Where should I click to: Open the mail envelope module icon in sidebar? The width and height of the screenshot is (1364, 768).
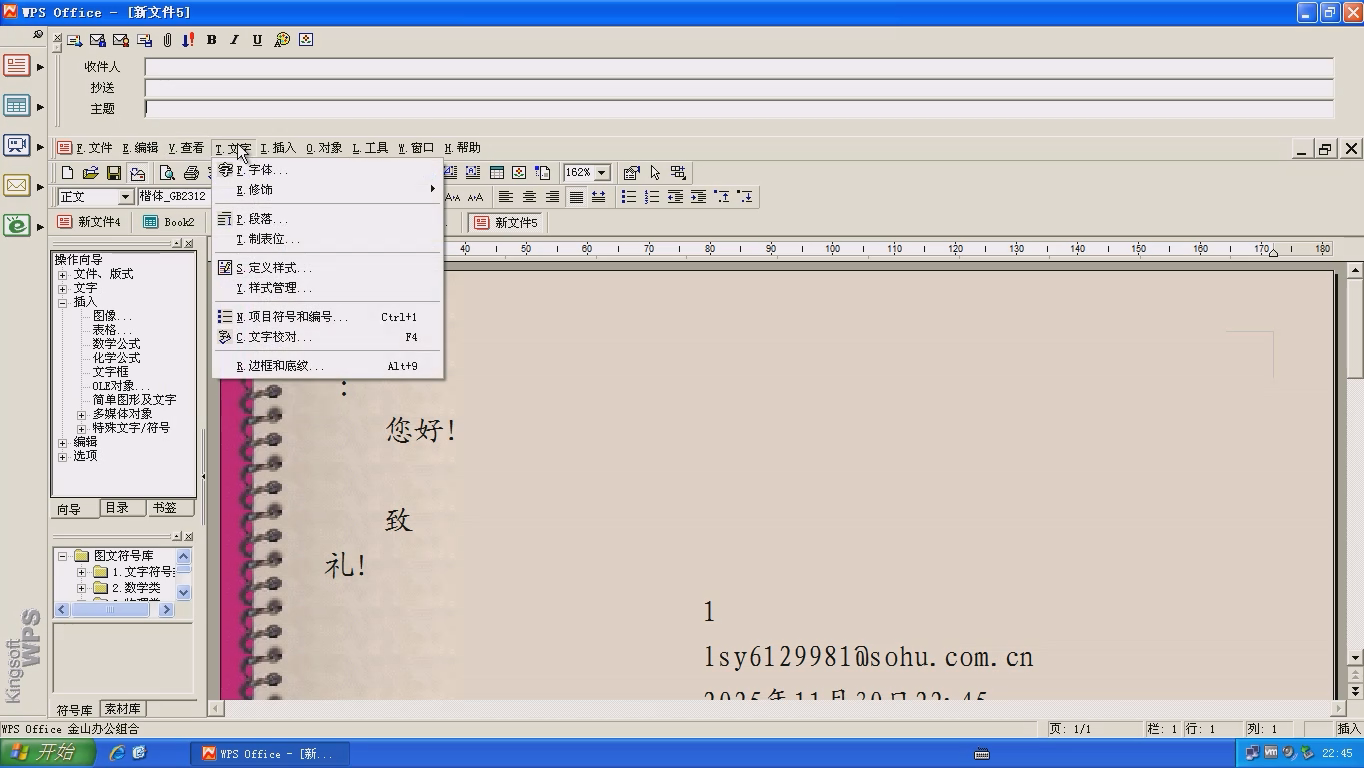click(17, 186)
